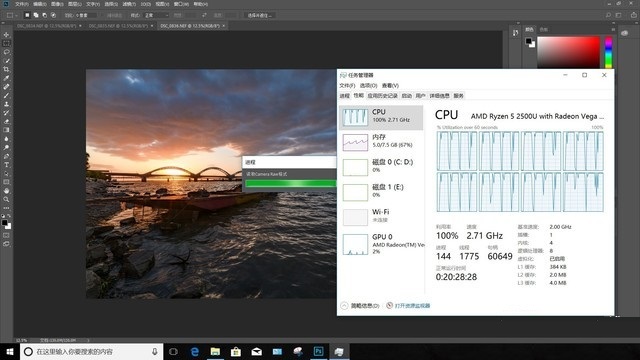Select 内存 in performance sidebar
This screenshot has height=360, width=640.
point(381,141)
